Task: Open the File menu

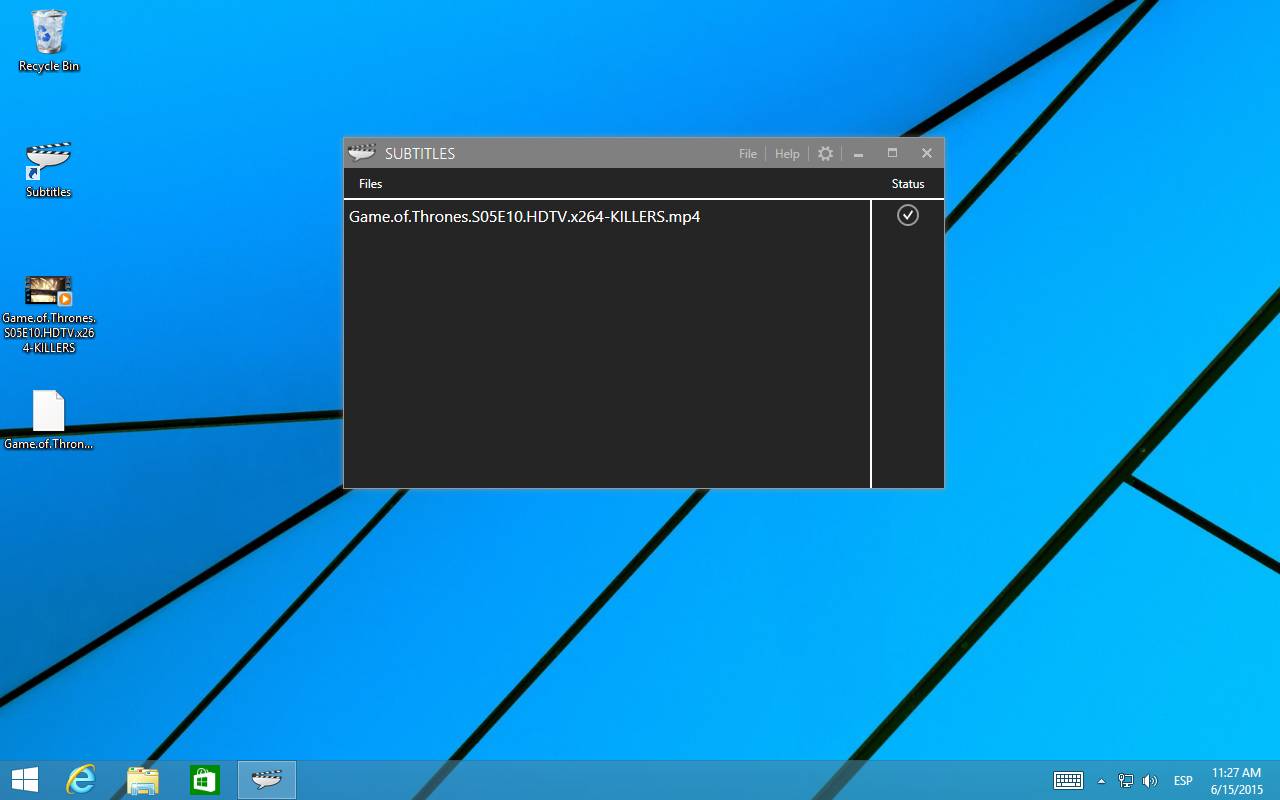Action: point(747,154)
